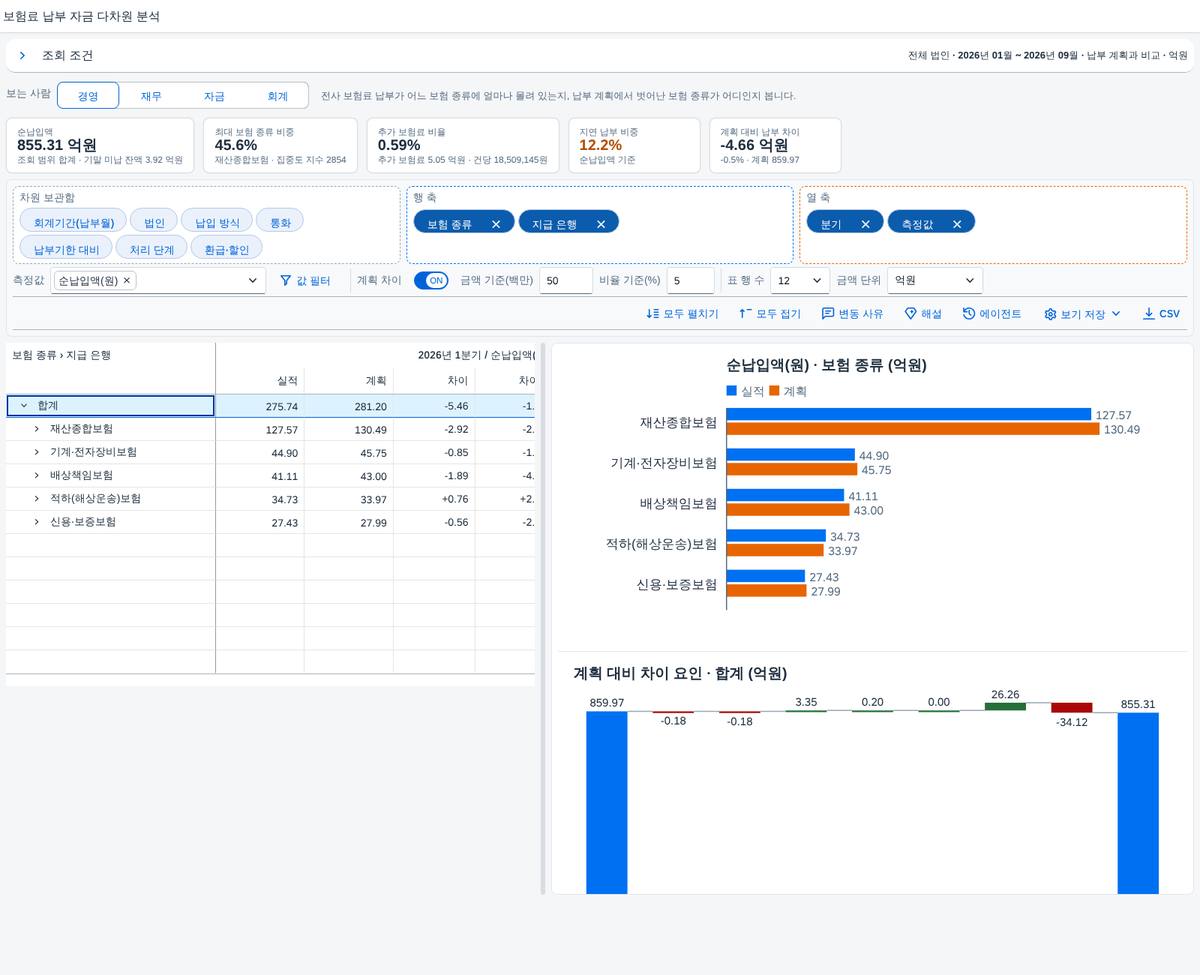The height and width of the screenshot is (975, 1200).
Task: Open the 변동 사유 comment tool
Action: point(852,314)
